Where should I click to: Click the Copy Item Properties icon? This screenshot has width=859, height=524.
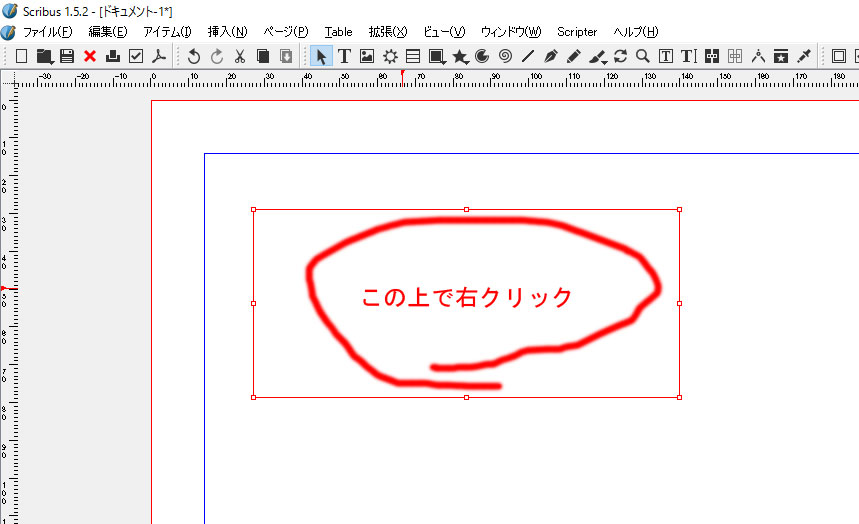[x=781, y=56]
